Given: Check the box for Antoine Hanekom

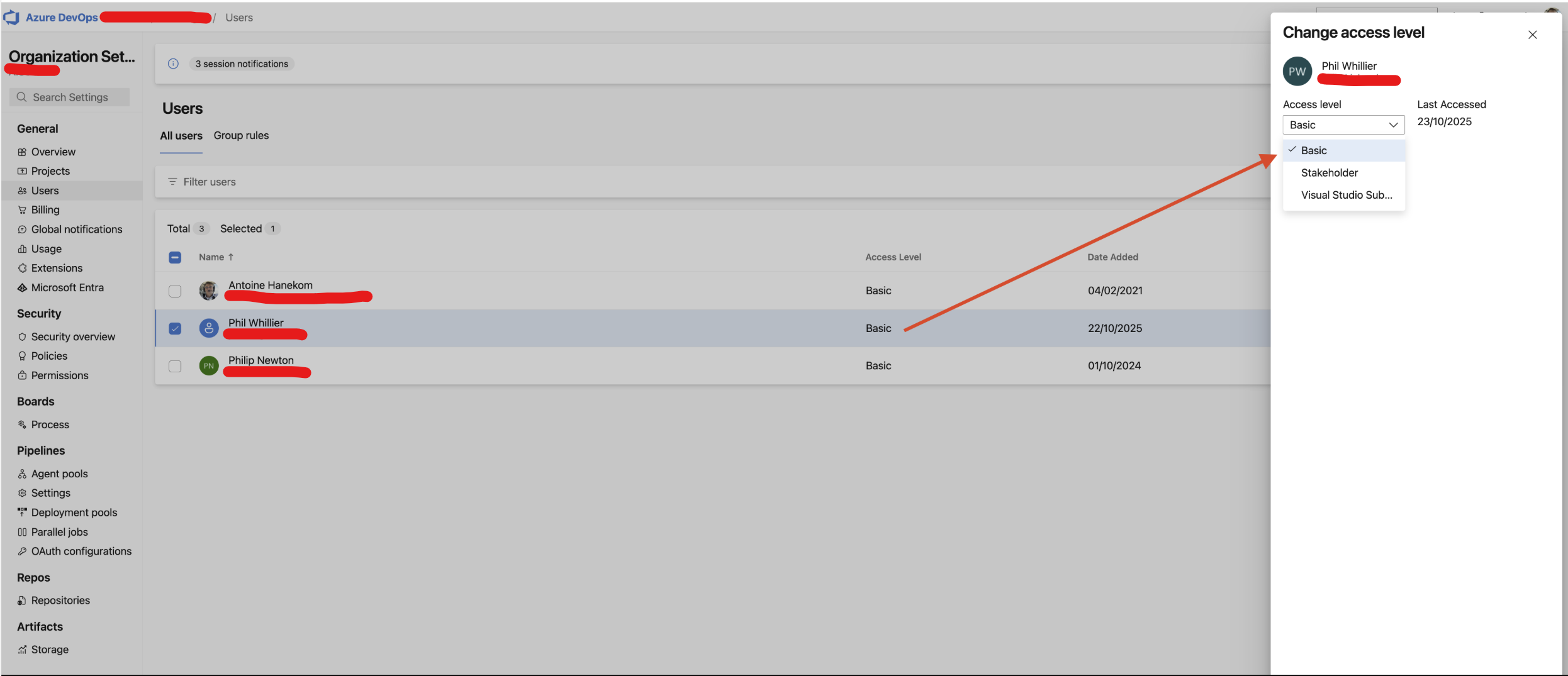Looking at the screenshot, I should click(x=175, y=291).
